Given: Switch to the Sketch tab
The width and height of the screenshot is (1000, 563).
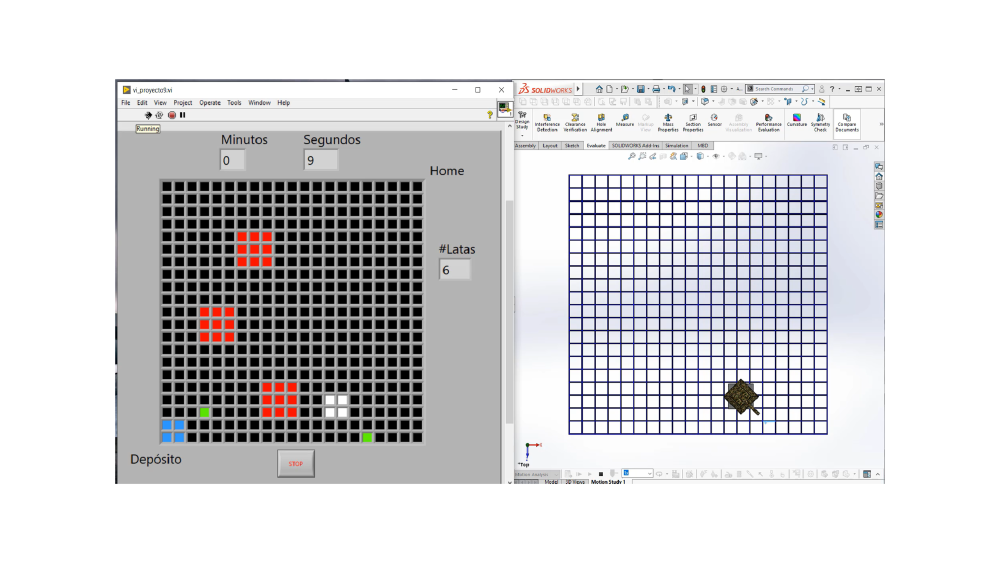Looking at the screenshot, I should point(572,146).
